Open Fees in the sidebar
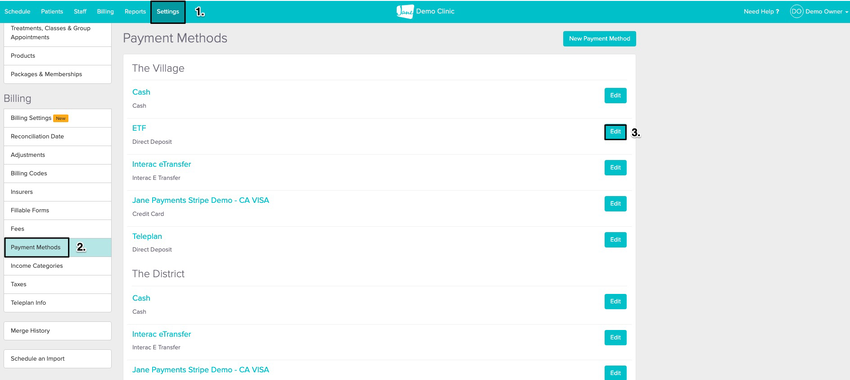Viewport: 850px width, 380px height. 57,229
